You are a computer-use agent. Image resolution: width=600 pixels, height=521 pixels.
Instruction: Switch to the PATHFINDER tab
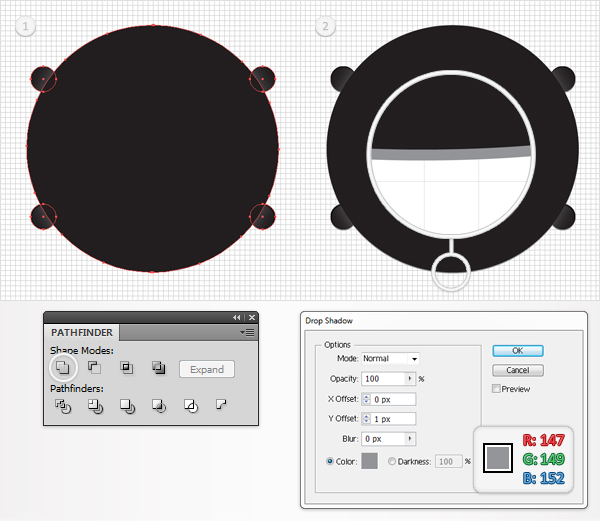(x=82, y=332)
